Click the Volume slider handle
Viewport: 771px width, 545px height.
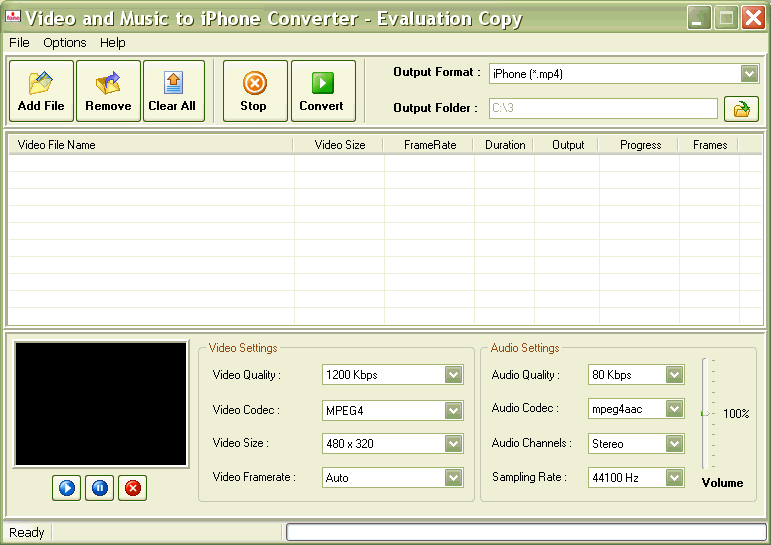[x=705, y=414]
